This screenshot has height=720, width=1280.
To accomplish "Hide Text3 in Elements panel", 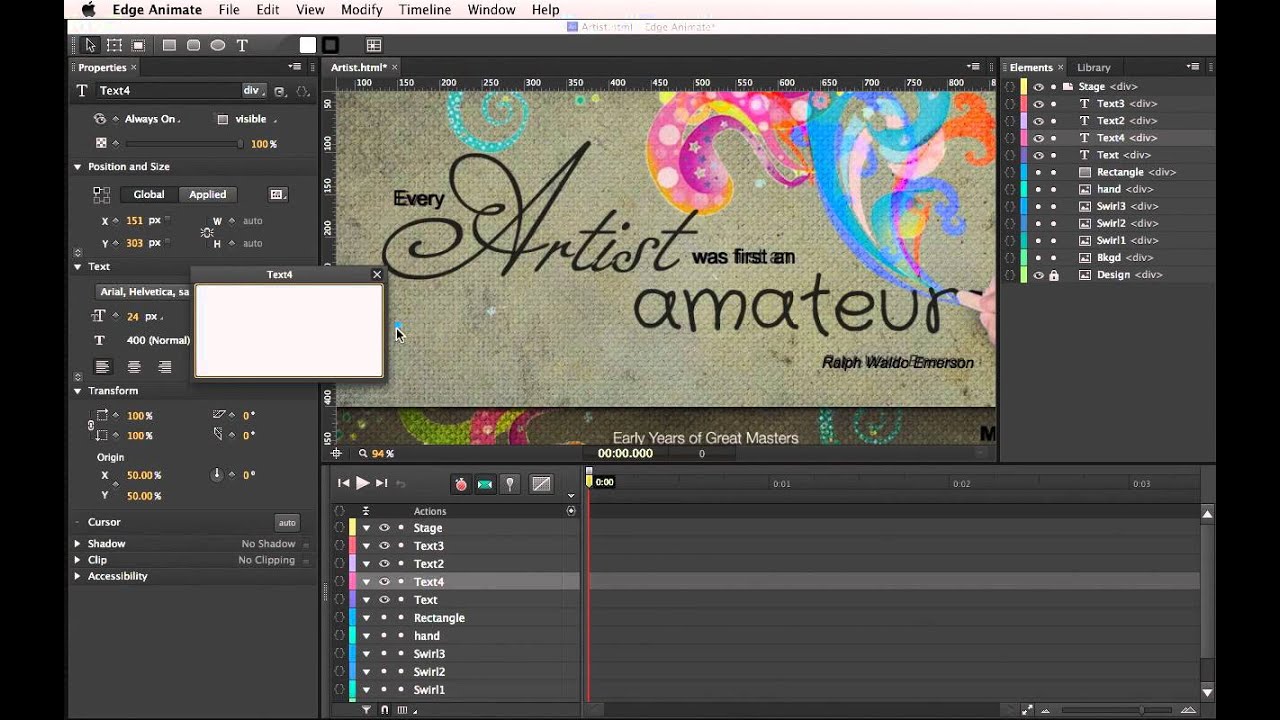I will (x=1038, y=103).
